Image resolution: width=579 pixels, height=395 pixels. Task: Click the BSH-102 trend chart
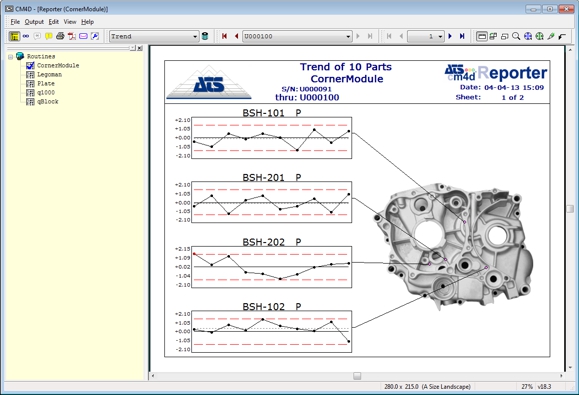point(272,332)
